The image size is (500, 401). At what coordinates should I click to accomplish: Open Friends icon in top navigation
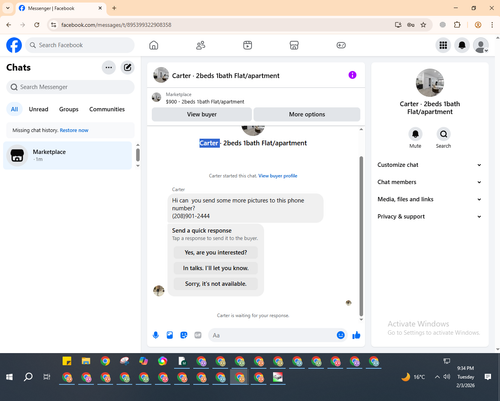pos(200,45)
